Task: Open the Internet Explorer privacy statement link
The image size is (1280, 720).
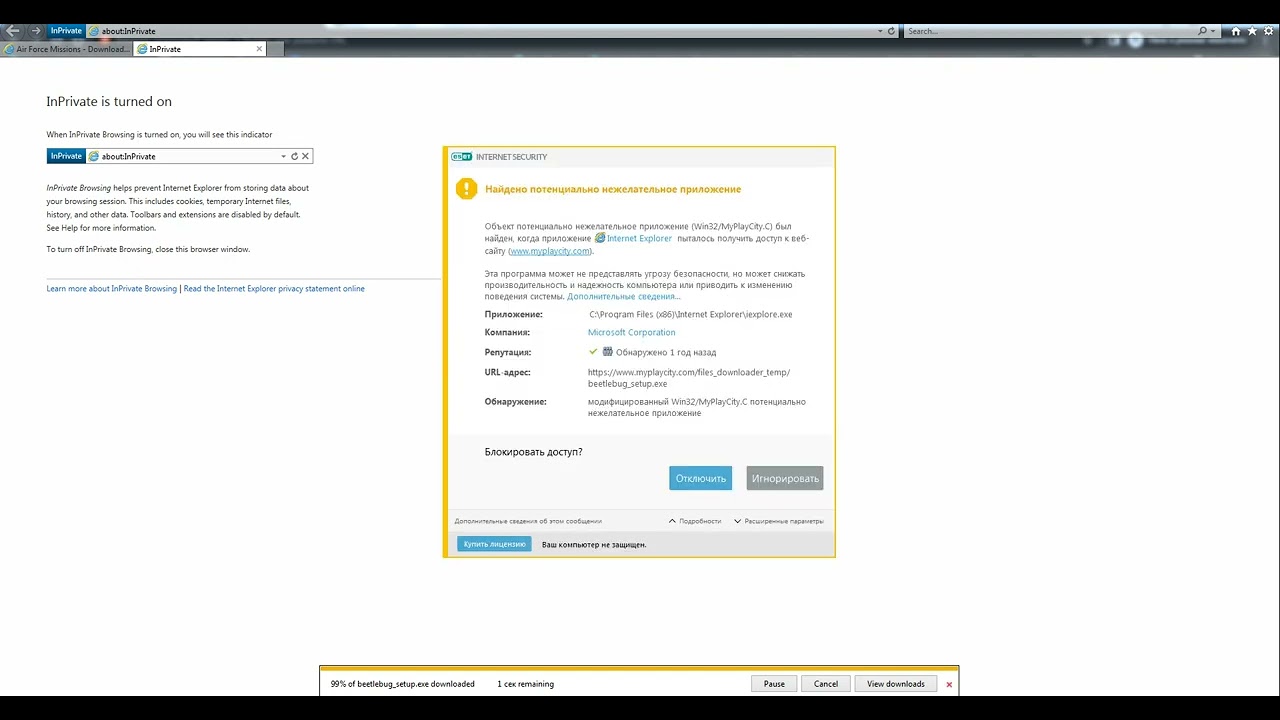Action: pos(274,289)
